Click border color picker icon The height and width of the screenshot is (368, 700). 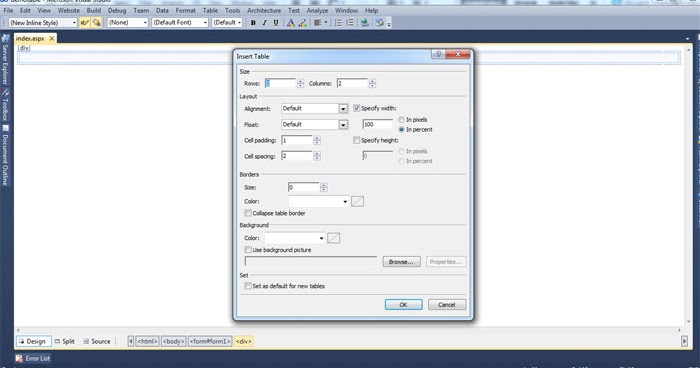pos(357,201)
